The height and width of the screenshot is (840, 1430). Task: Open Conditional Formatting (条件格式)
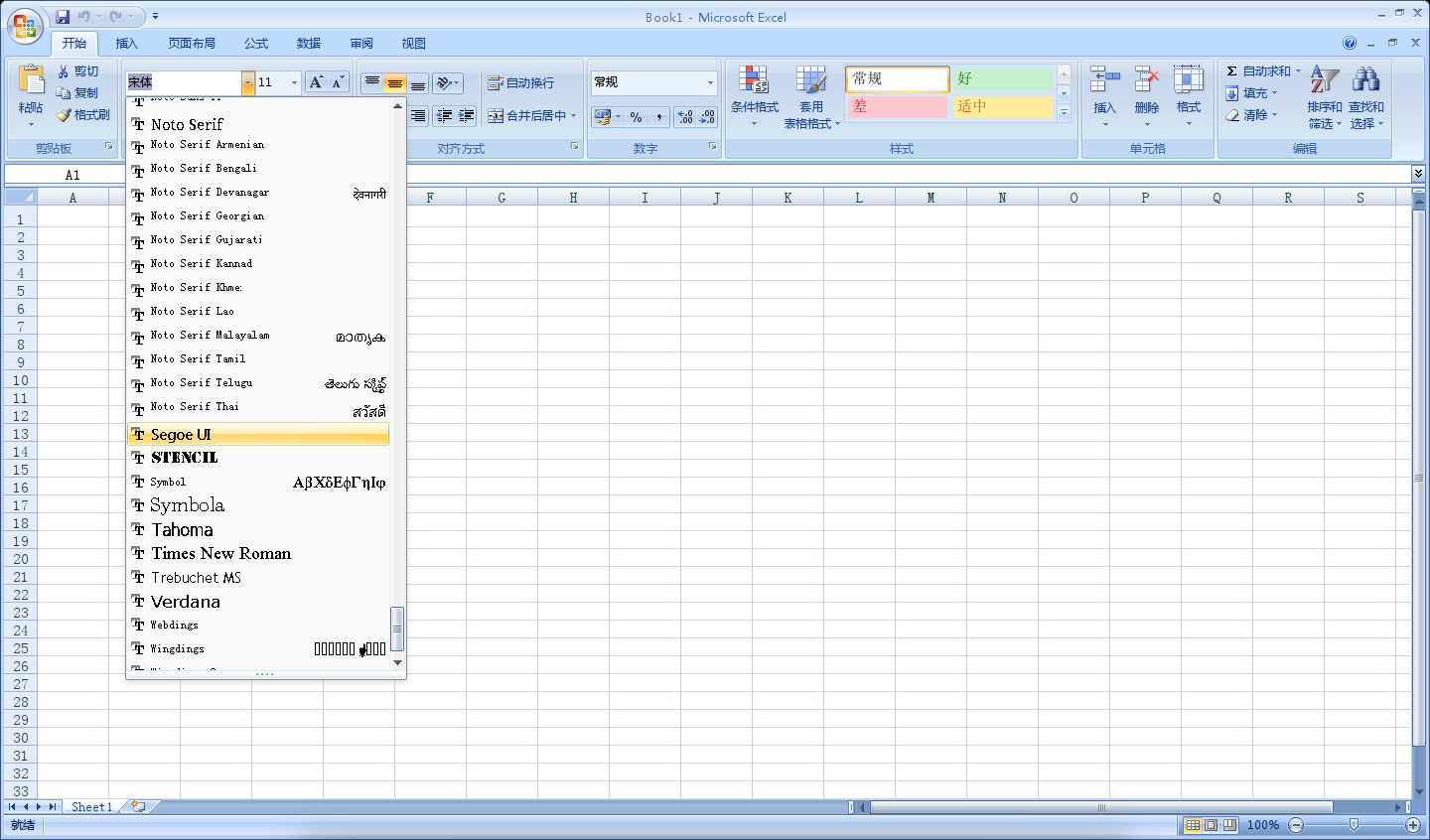point(754,96)
